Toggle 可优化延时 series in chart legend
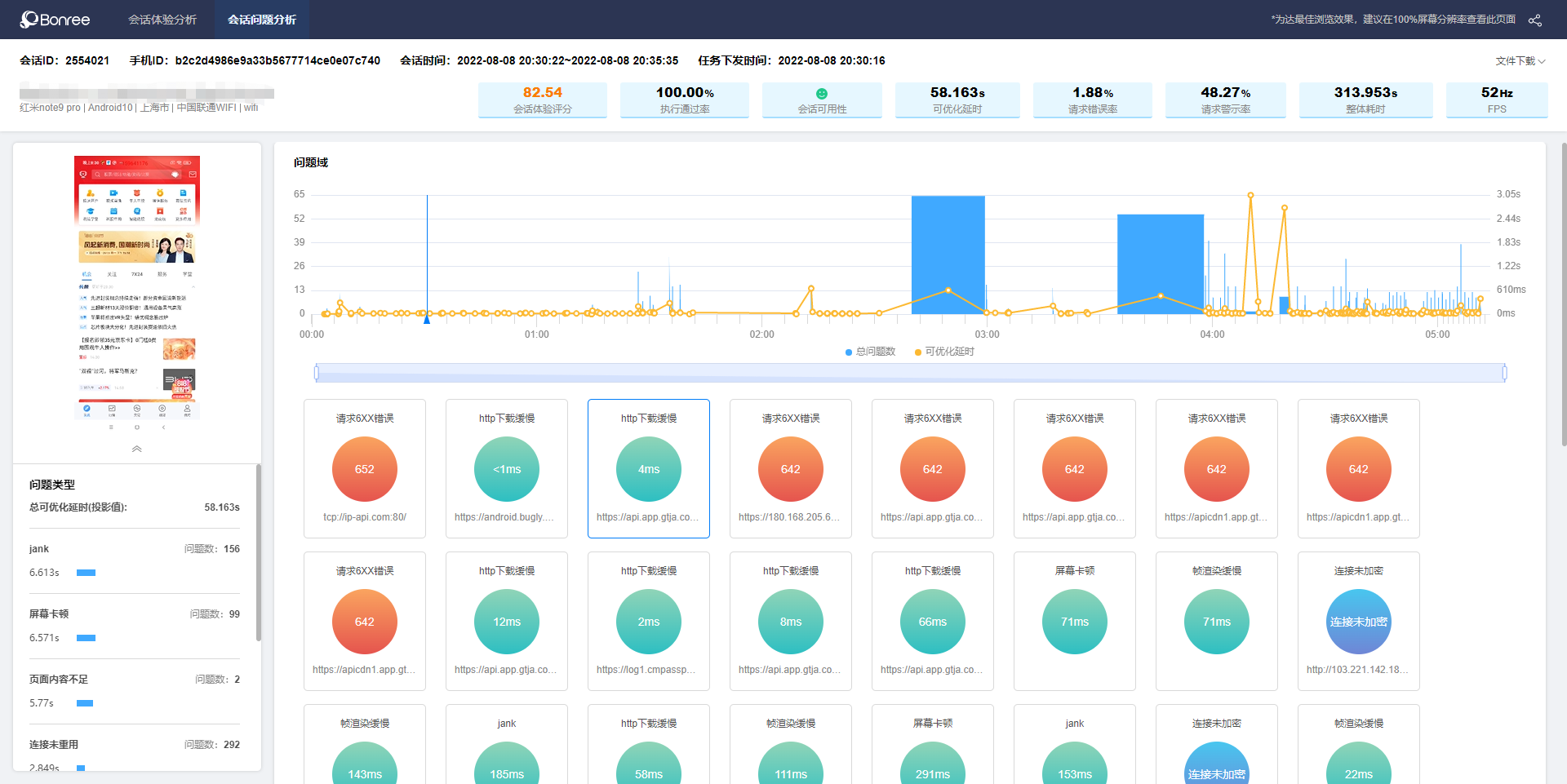This screenshot has width=1567, height=784. click(x=944, y=352)
